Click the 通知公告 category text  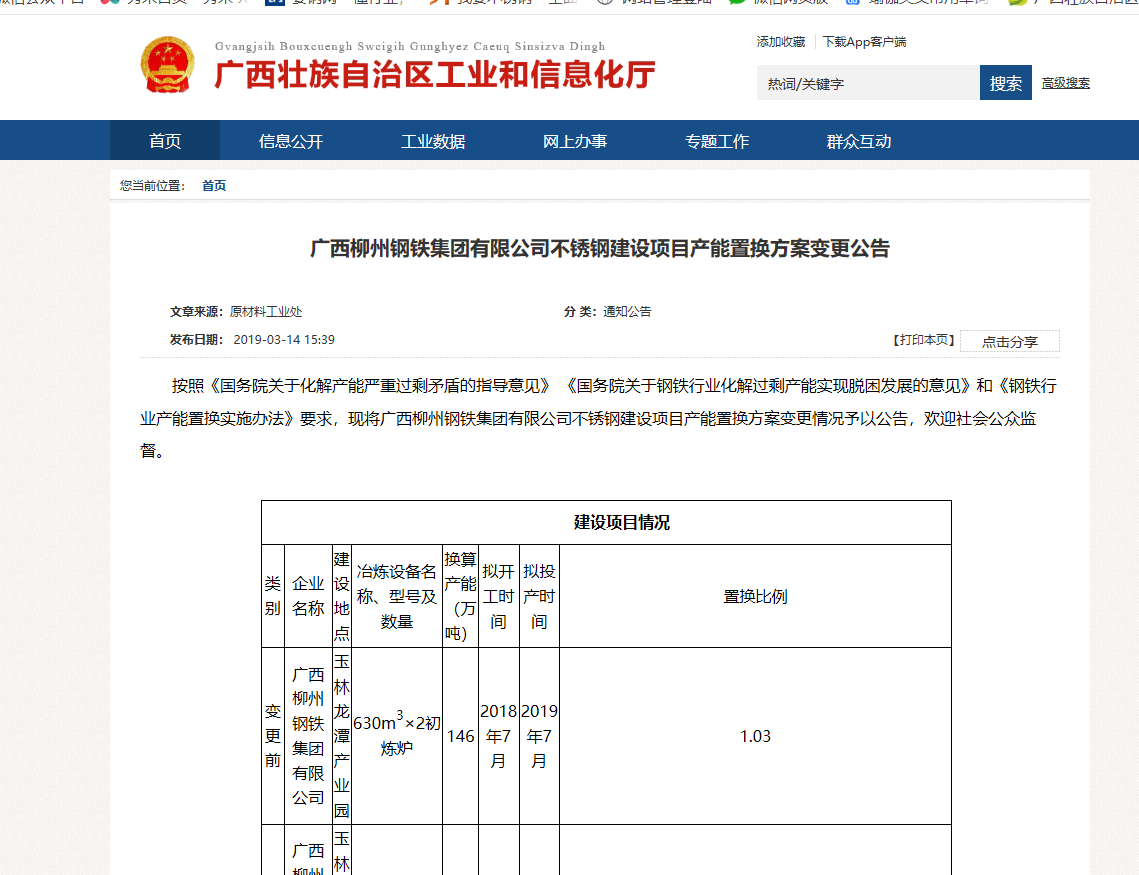pyautogui.click(x=627, y=312)
